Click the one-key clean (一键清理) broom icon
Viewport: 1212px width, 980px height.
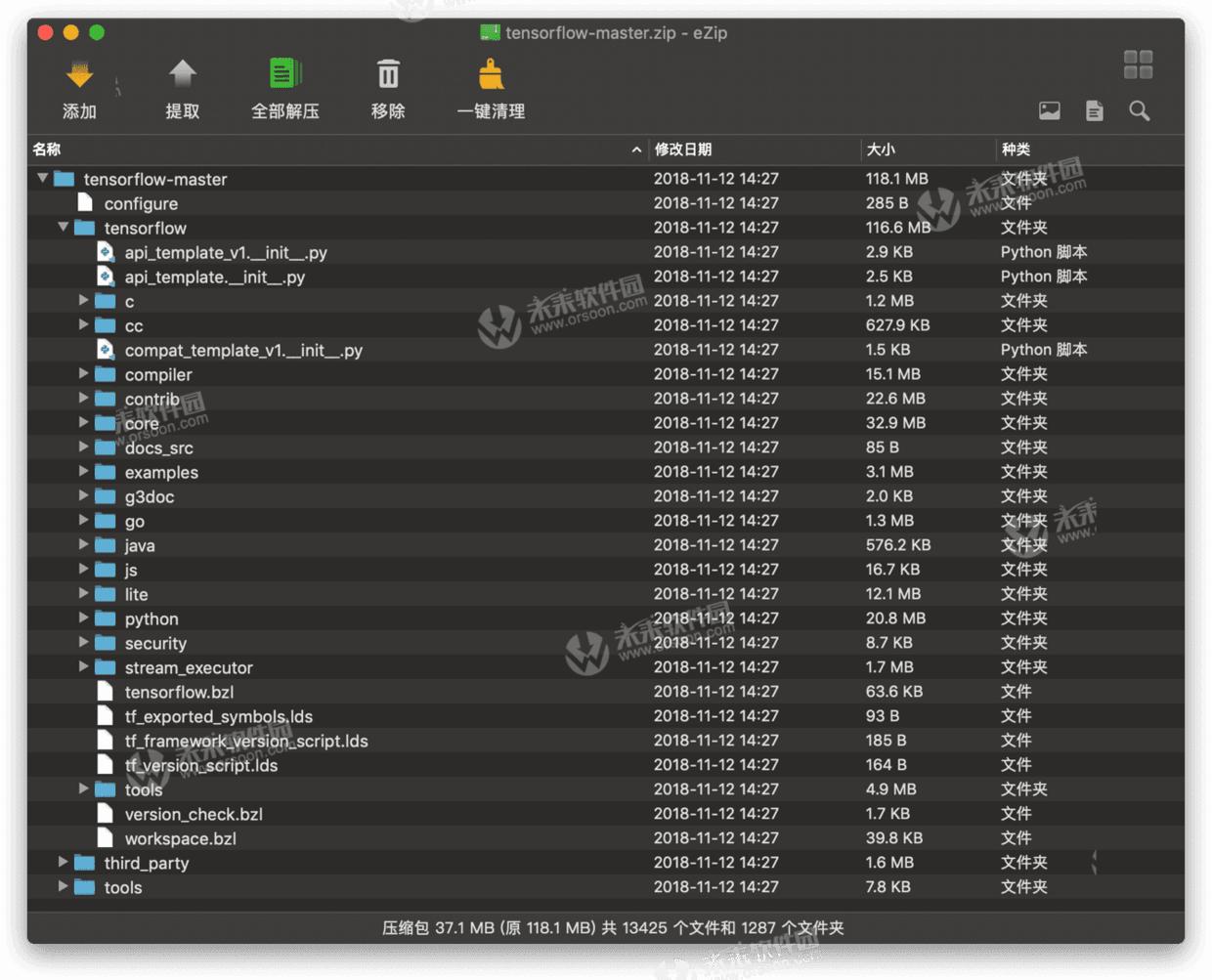click(491, 74)
